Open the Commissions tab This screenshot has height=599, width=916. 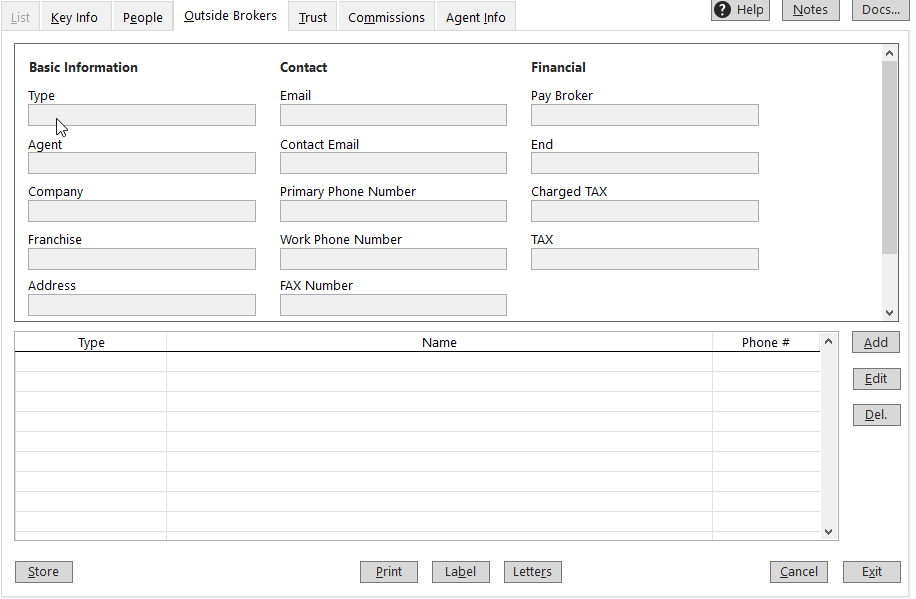tap(386, 16)
